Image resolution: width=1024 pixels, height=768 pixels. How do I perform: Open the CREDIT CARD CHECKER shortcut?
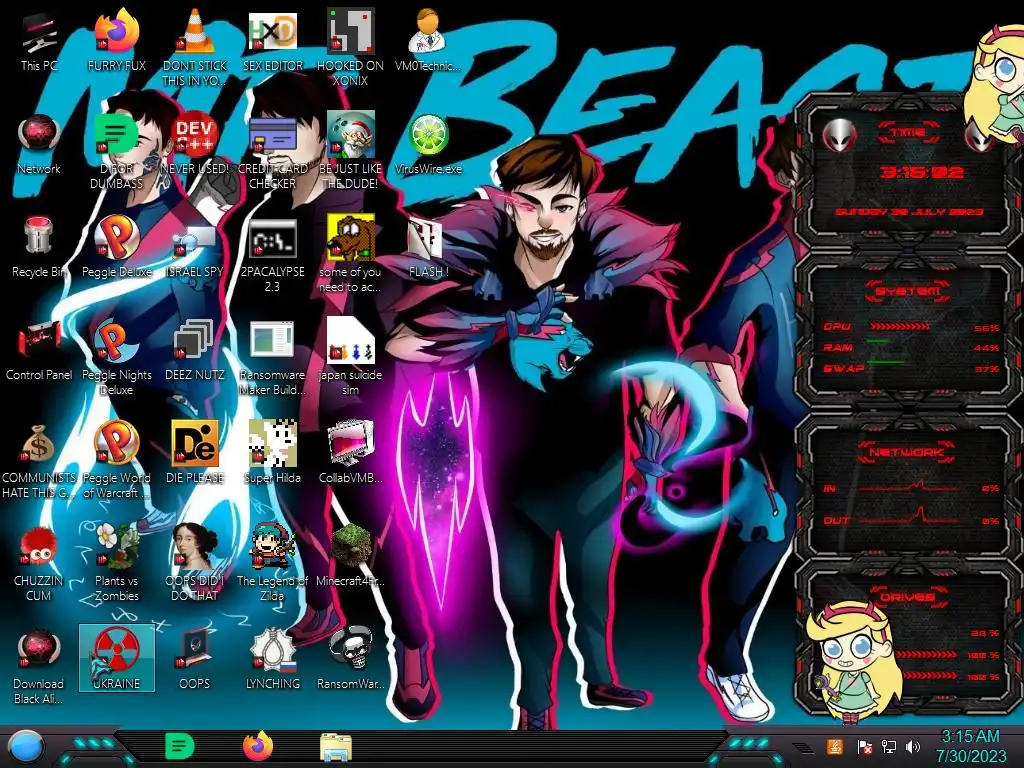point(273,152)
